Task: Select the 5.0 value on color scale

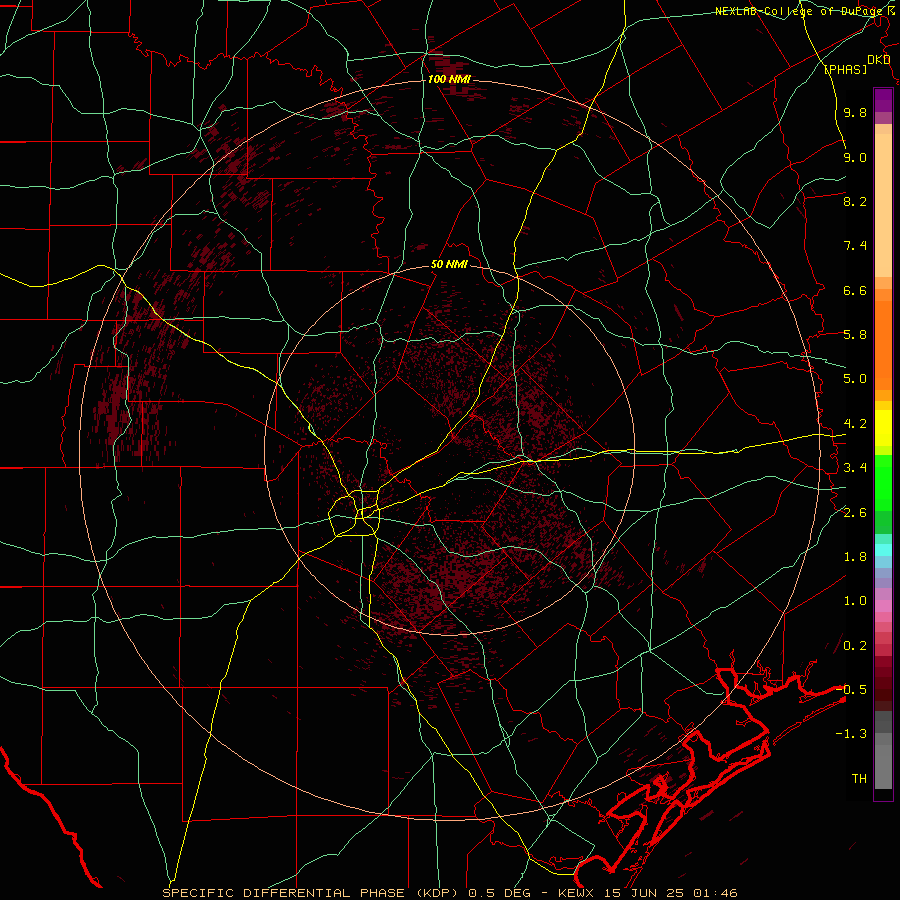Action: tap(855, 379)
